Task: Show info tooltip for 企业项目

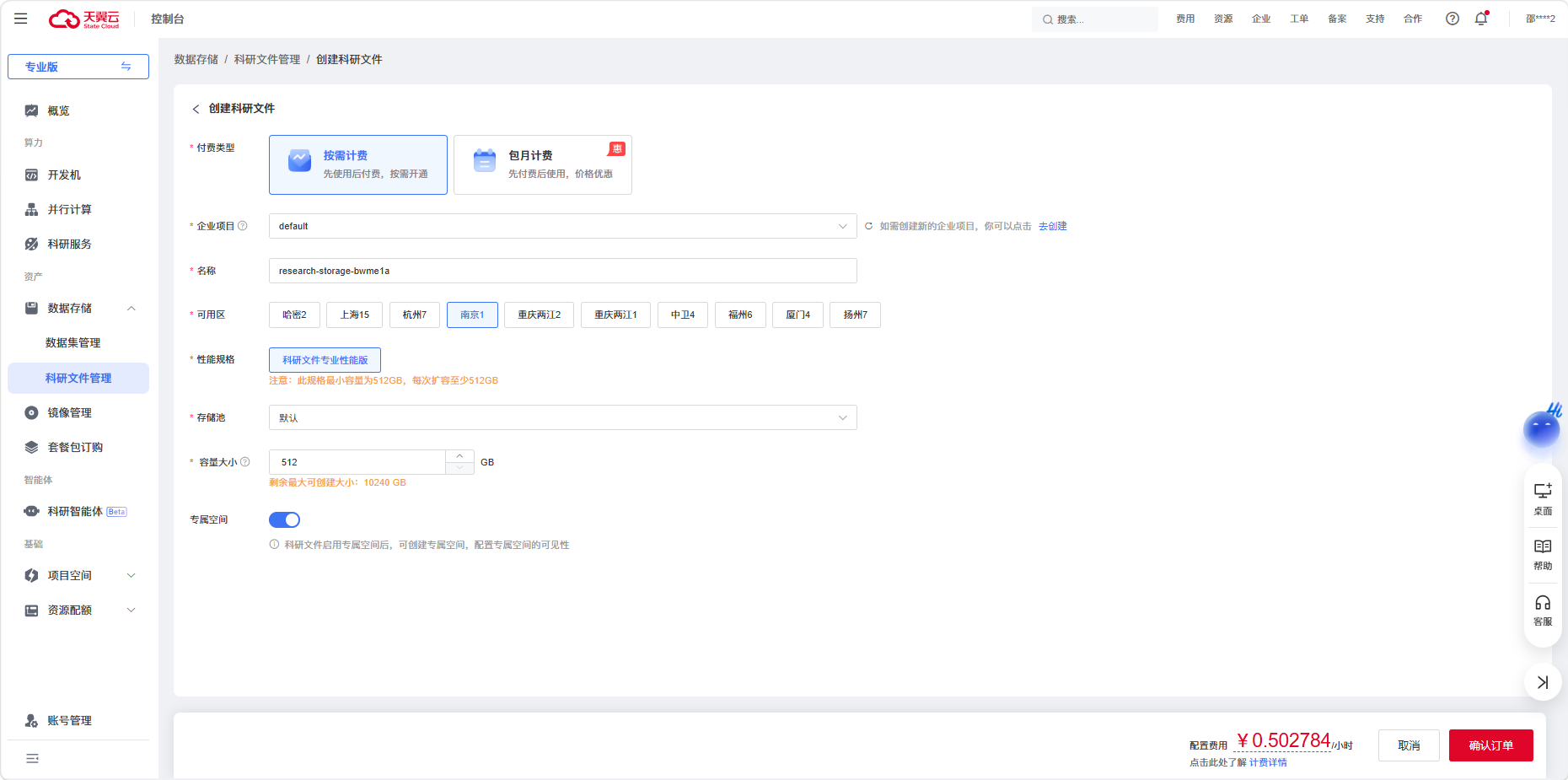Action: tap(243, 225)
